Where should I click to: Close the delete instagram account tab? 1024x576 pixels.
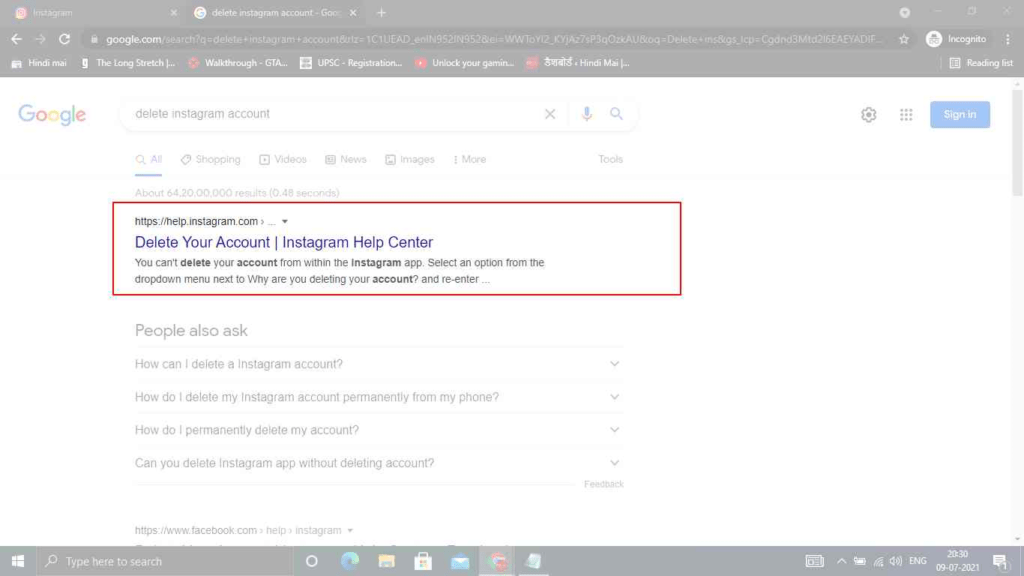pos(353,12)
